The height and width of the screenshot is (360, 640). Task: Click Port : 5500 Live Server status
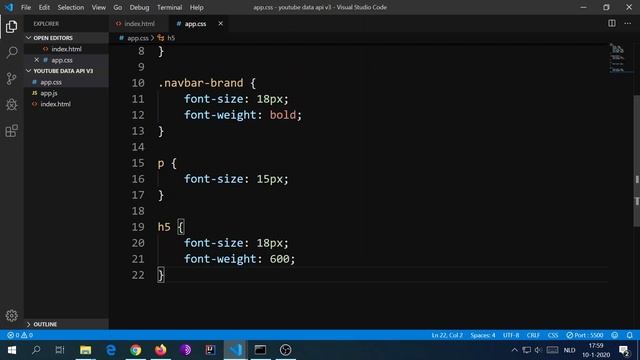pyautogui.click(x=584, y=335)
